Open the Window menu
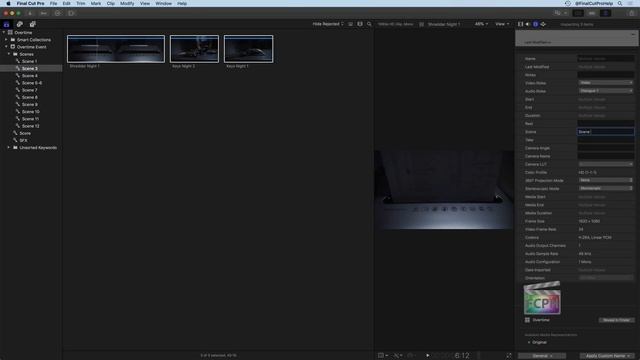The height and width of the screenshot is (360, 640). (164, 3)
